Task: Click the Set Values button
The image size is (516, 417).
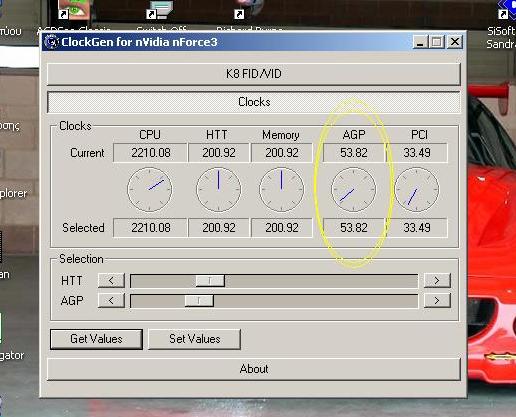Action: pyautogui.click(x=194, y=339)
